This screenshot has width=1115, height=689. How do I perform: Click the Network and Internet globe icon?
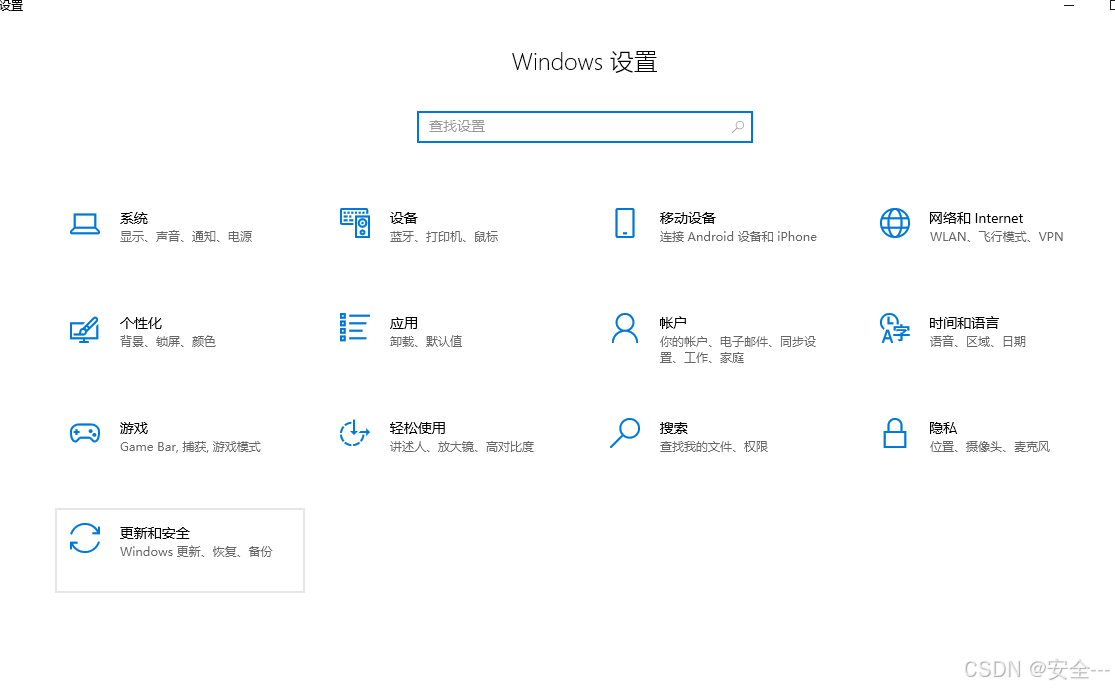tap(895, 223)
